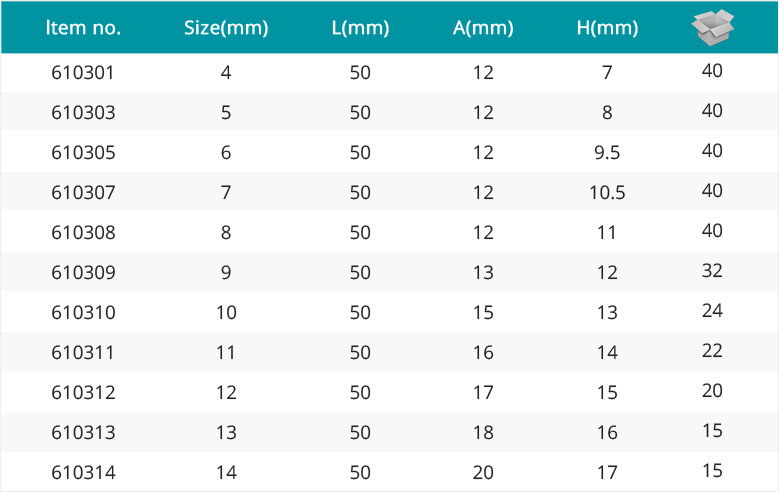This screenshot has width=779, height=492.
Task: Select item number 610311
Action: [x=83, y=352]
